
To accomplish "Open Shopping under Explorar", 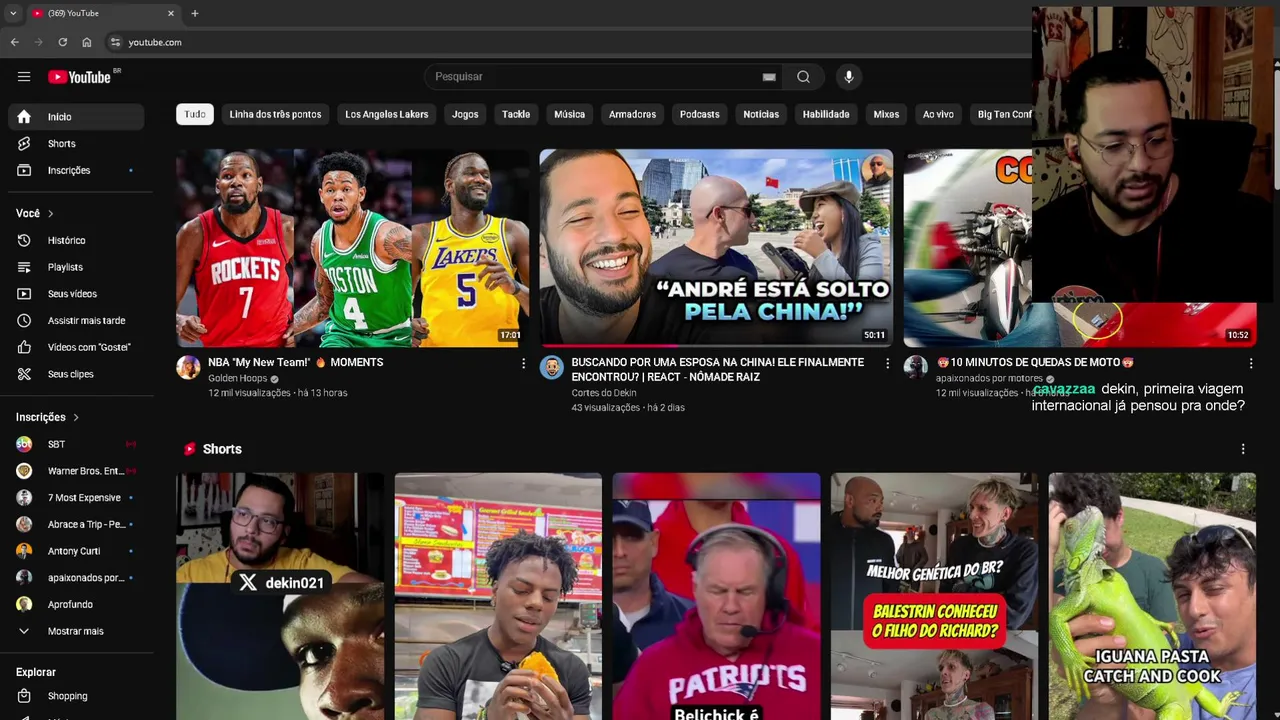I will click(x=76, y=696).
